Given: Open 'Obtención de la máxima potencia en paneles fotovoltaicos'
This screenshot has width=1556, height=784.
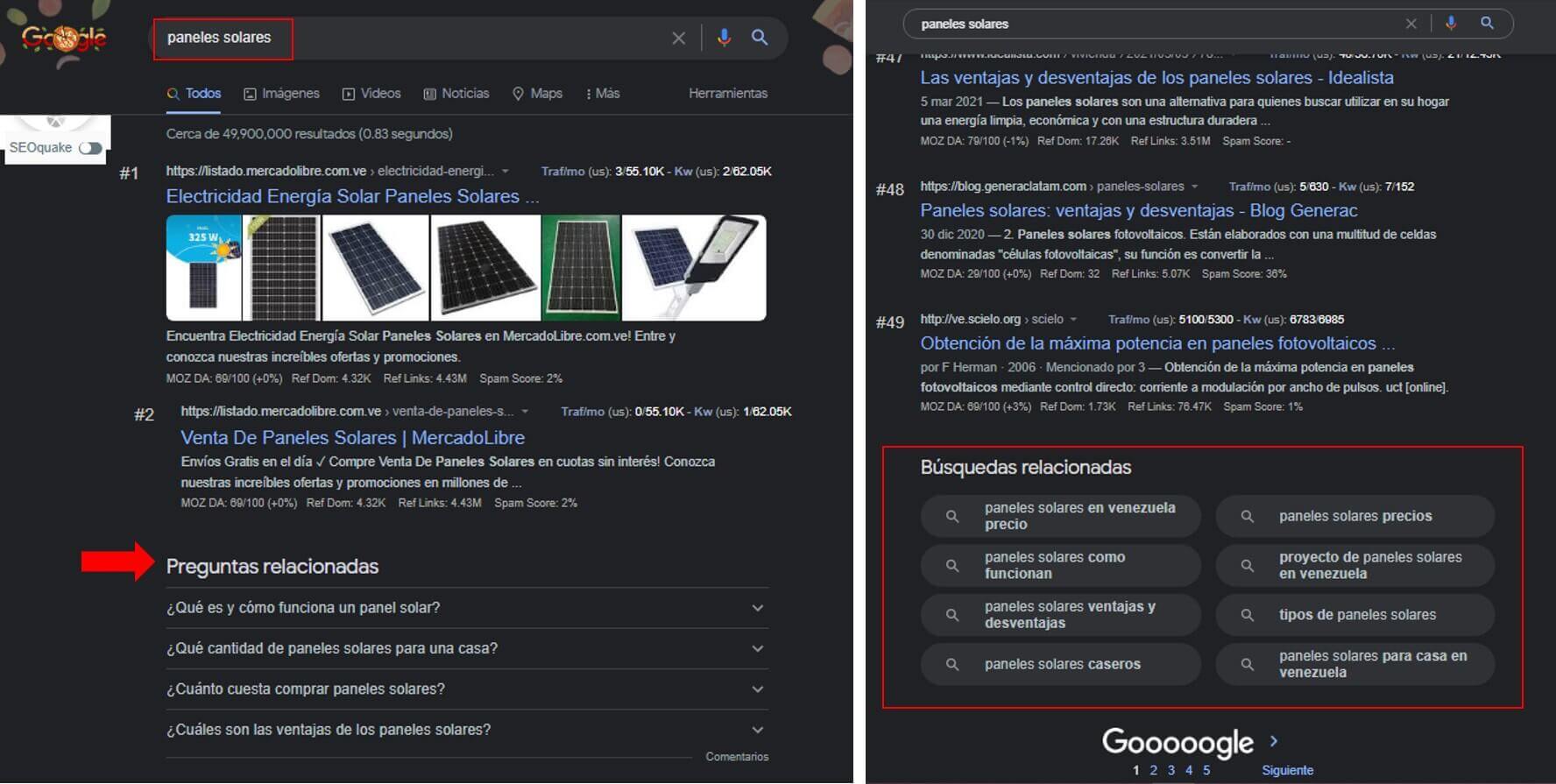Looking at the screenshot, I should pos(1156,343).
